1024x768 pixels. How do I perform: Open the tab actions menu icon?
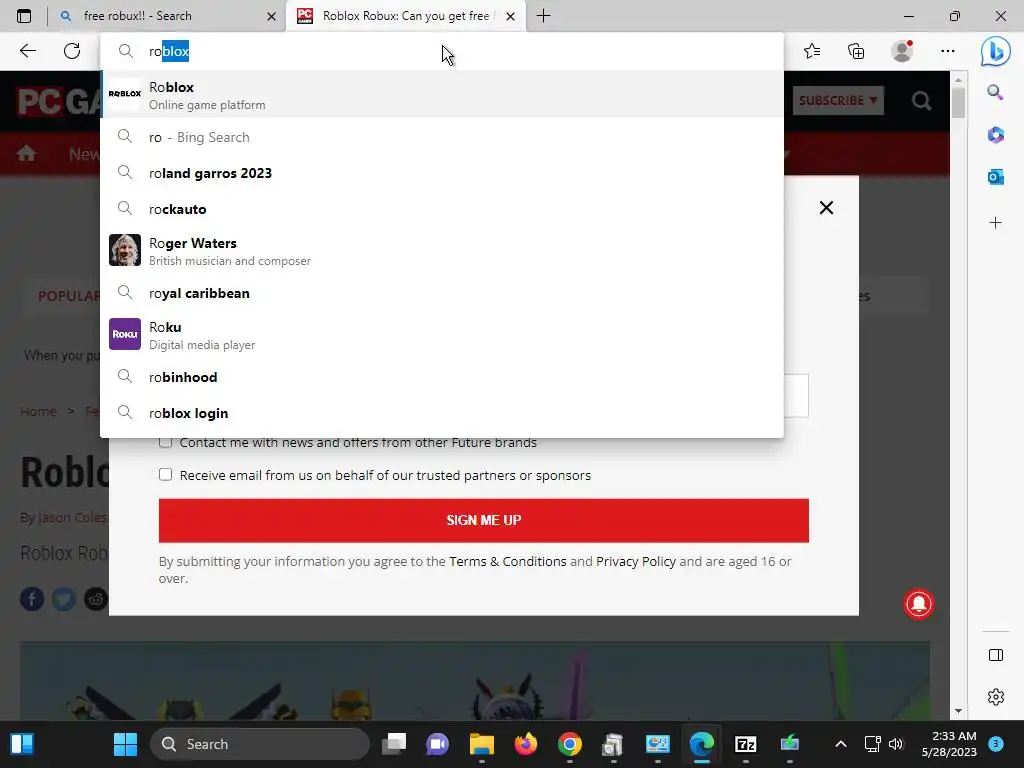24,16
